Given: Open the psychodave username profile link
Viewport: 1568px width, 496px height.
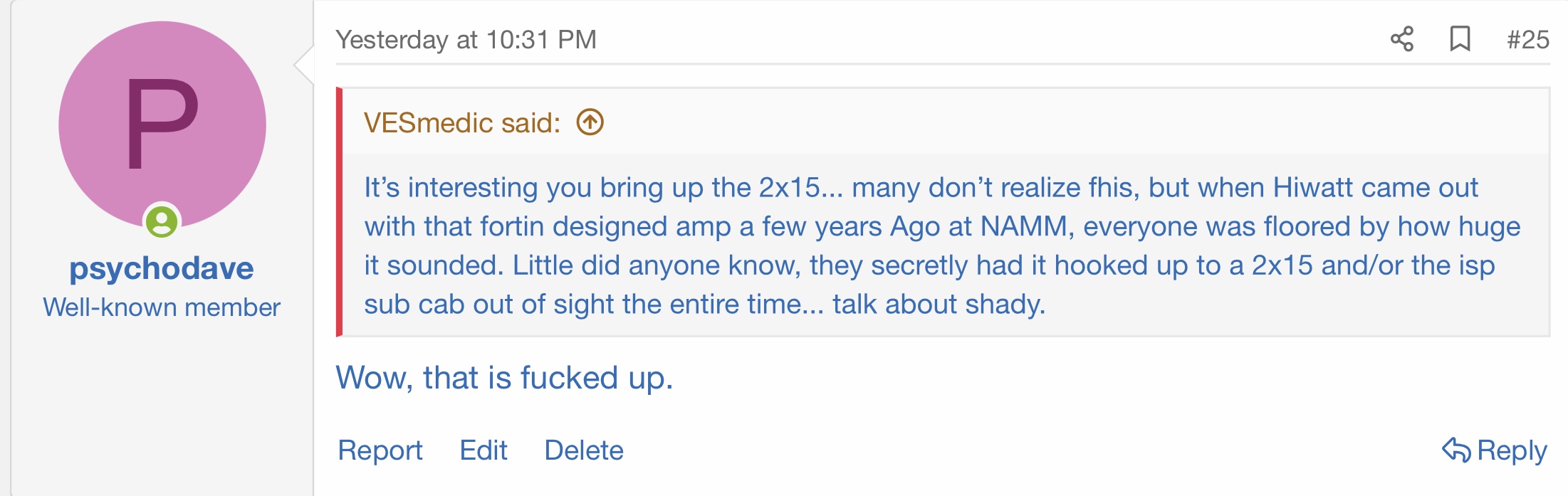Looking at the screenshot, I should tap(162, 268).
